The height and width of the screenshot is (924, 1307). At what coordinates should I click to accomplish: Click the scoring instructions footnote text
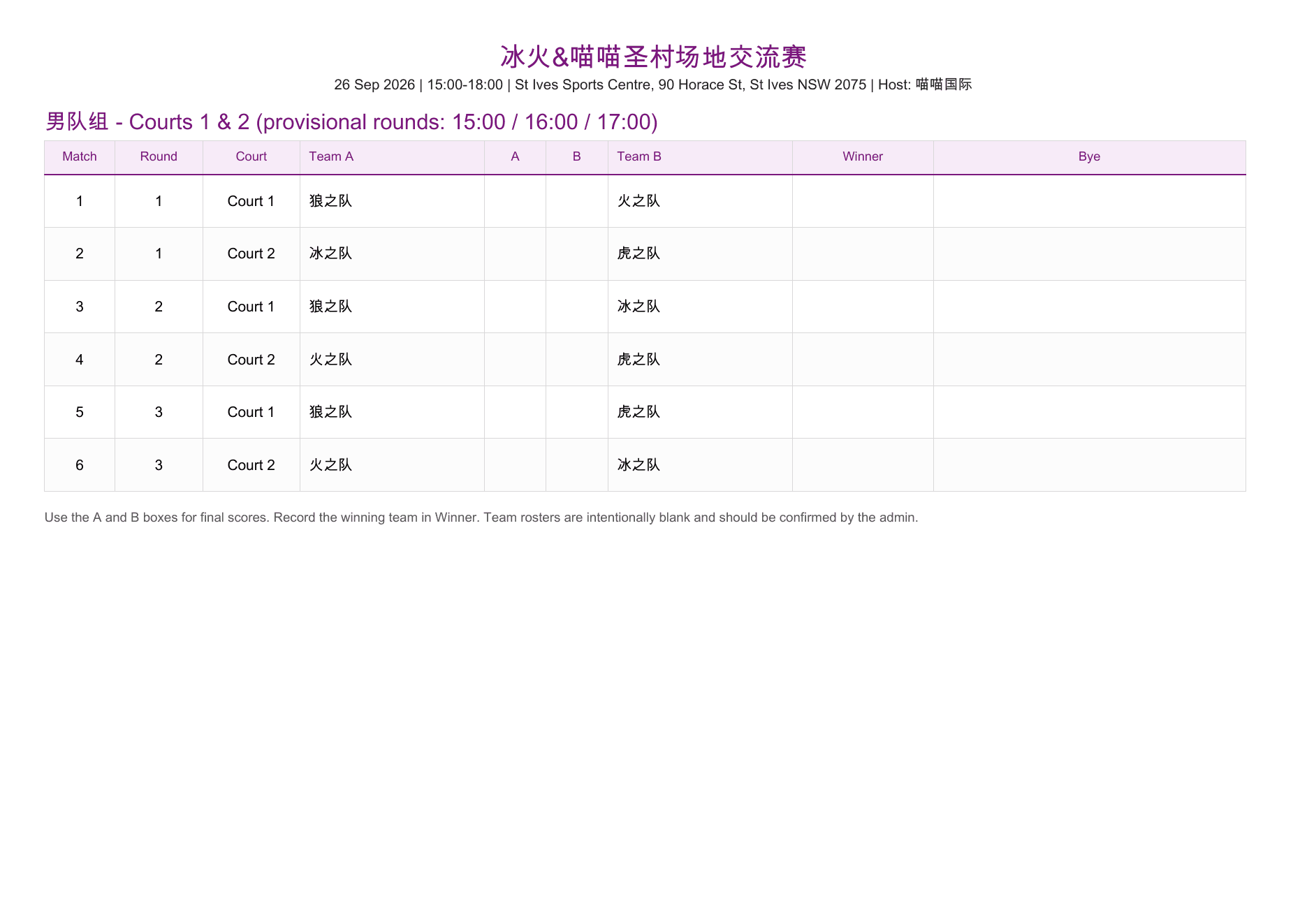coord(481,518)
